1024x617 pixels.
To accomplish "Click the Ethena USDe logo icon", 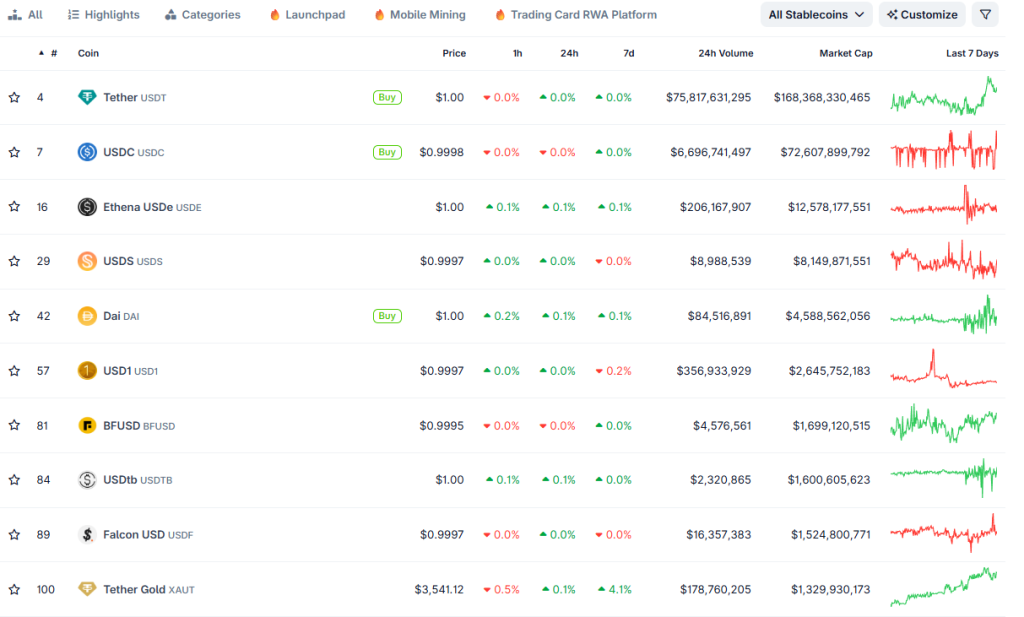I will (x=87, y=207).
